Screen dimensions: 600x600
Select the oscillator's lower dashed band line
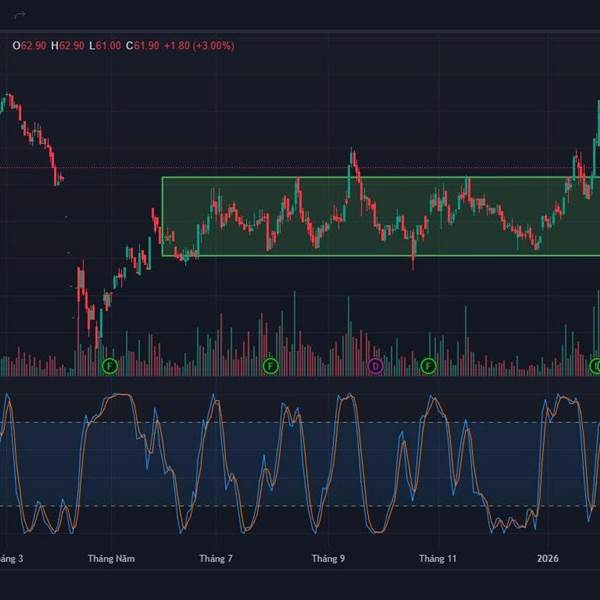(300, 505)
